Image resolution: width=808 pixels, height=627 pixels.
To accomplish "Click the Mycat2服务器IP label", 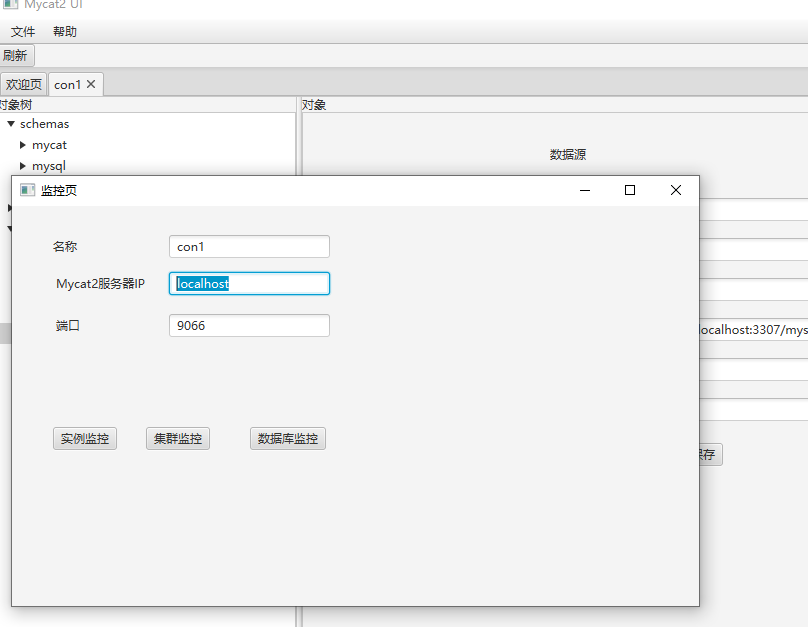I will 100,284.
